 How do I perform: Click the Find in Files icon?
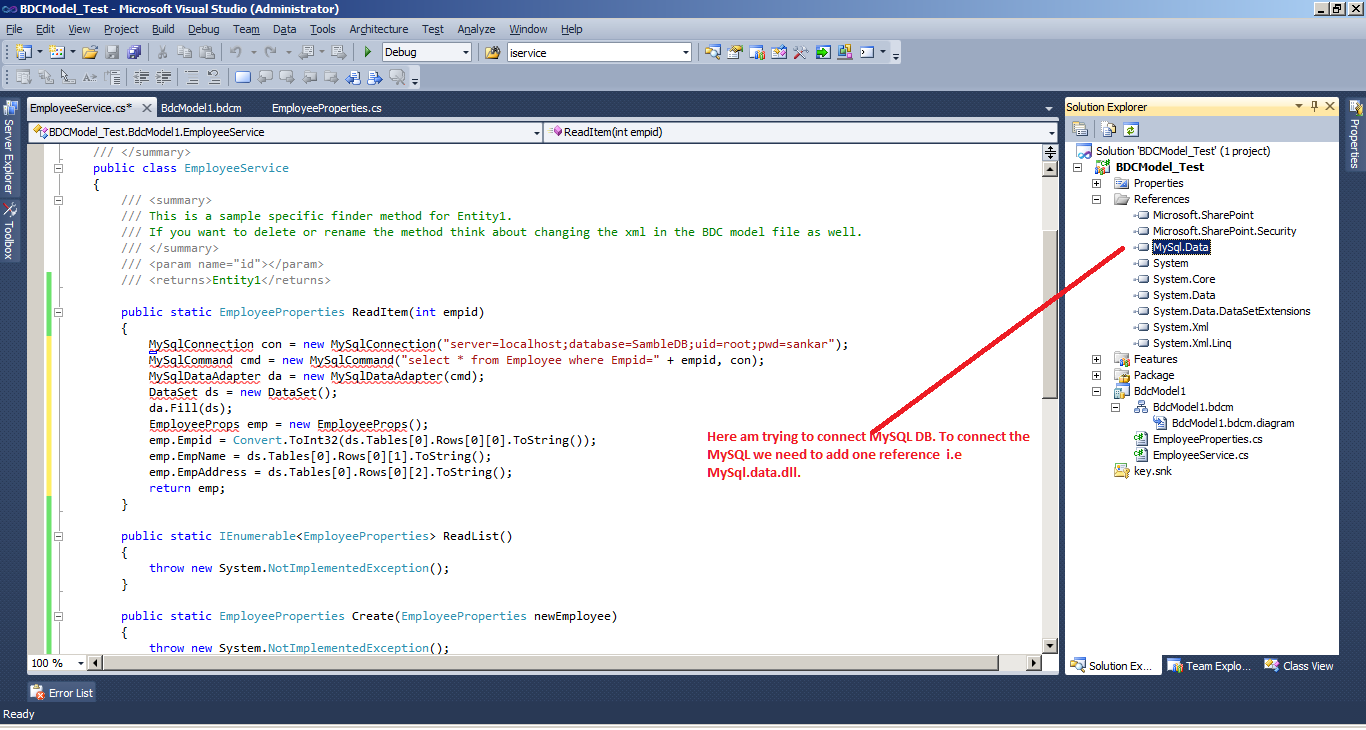(x=492, y=52)
